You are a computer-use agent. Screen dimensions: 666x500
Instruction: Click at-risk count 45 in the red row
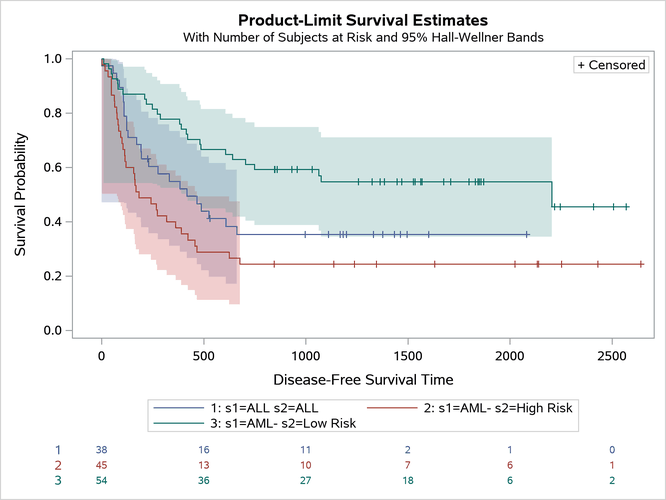[102, 465]
